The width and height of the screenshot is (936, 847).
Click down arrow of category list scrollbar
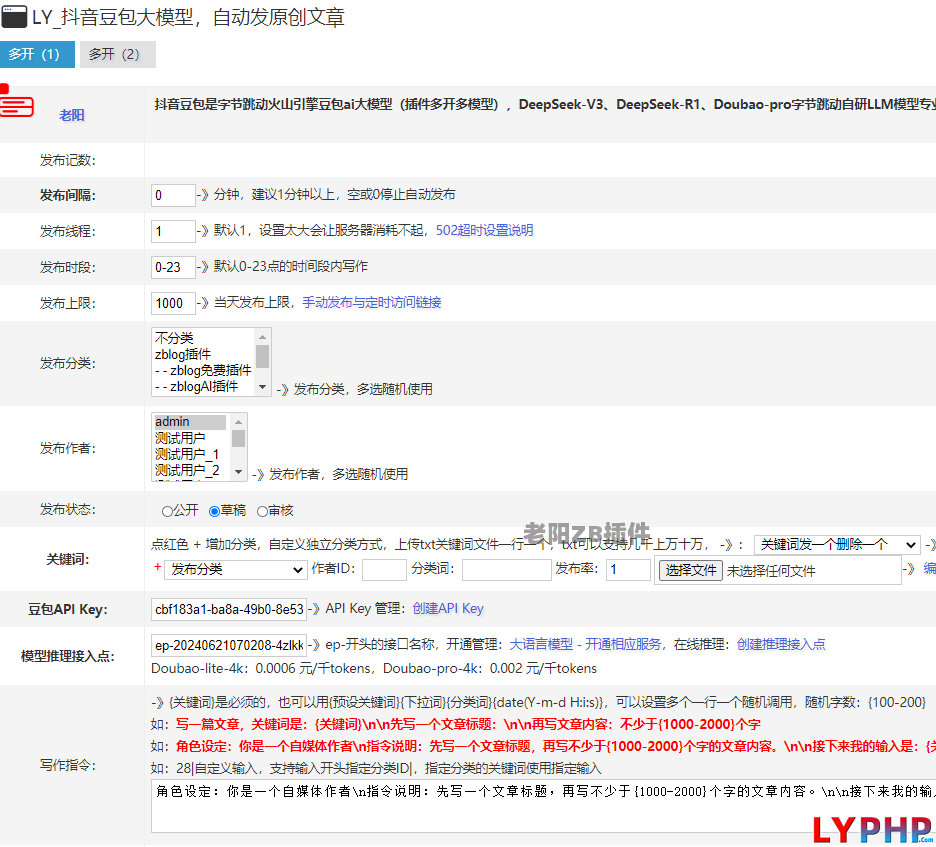(x=262, y=387)
